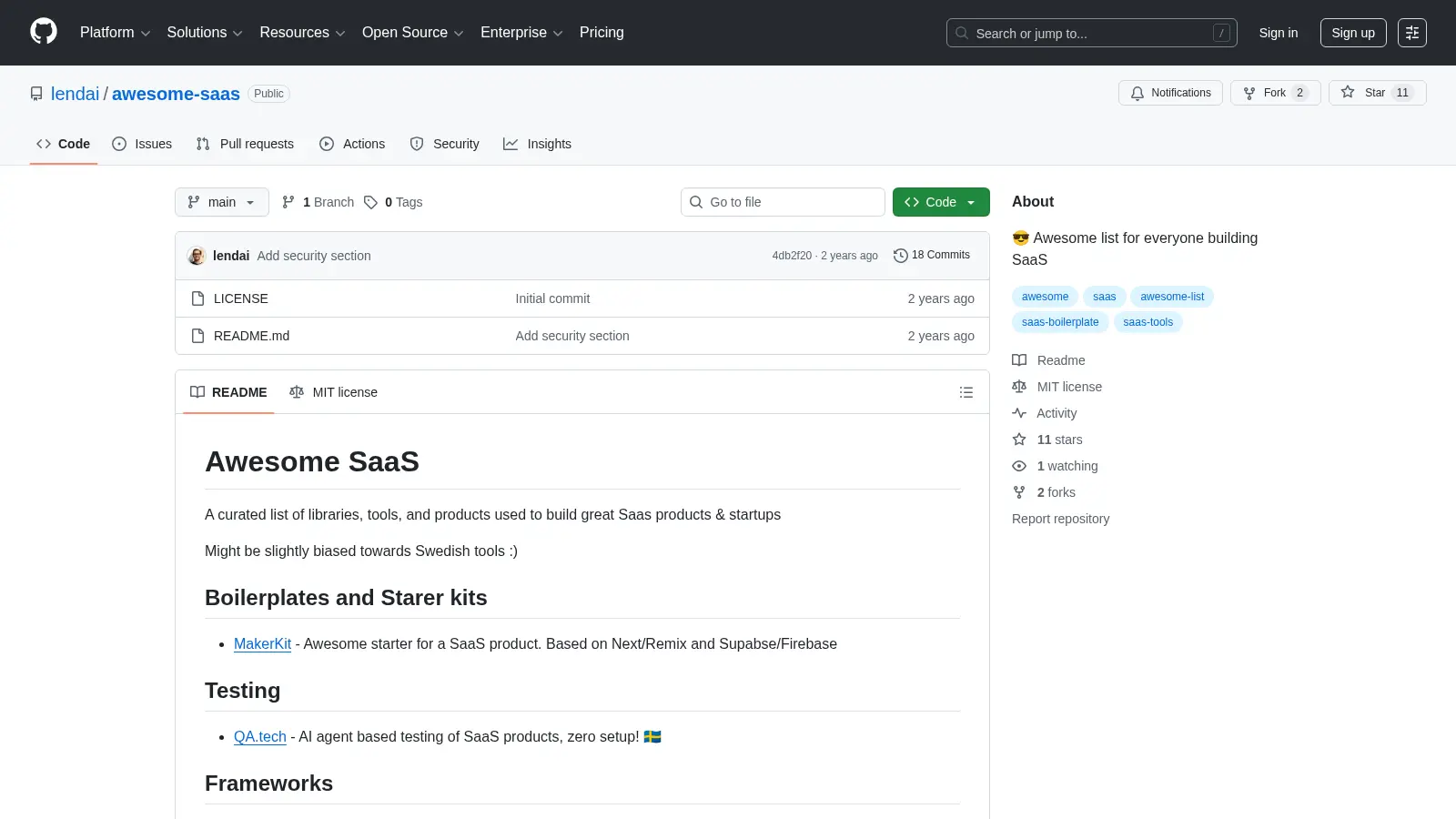Click the 'saas-boilerplate' topic tag
Screen dimensions: 1456x819
1060,322
